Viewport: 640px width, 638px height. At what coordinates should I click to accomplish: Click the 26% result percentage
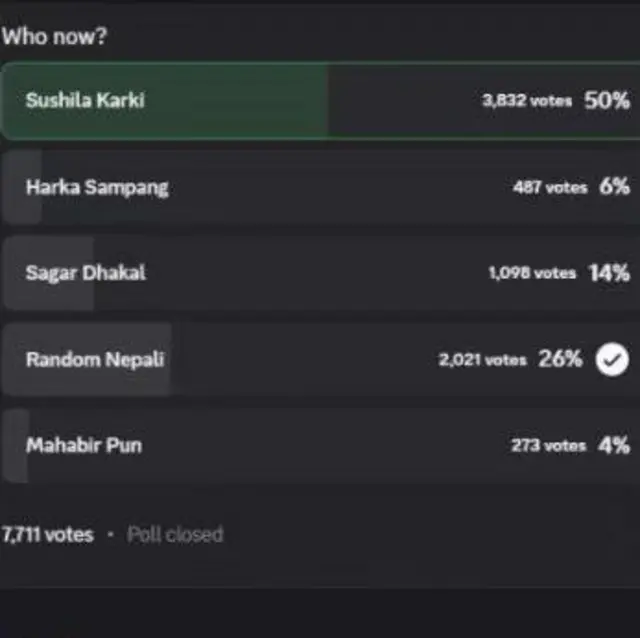click(560, 360)
